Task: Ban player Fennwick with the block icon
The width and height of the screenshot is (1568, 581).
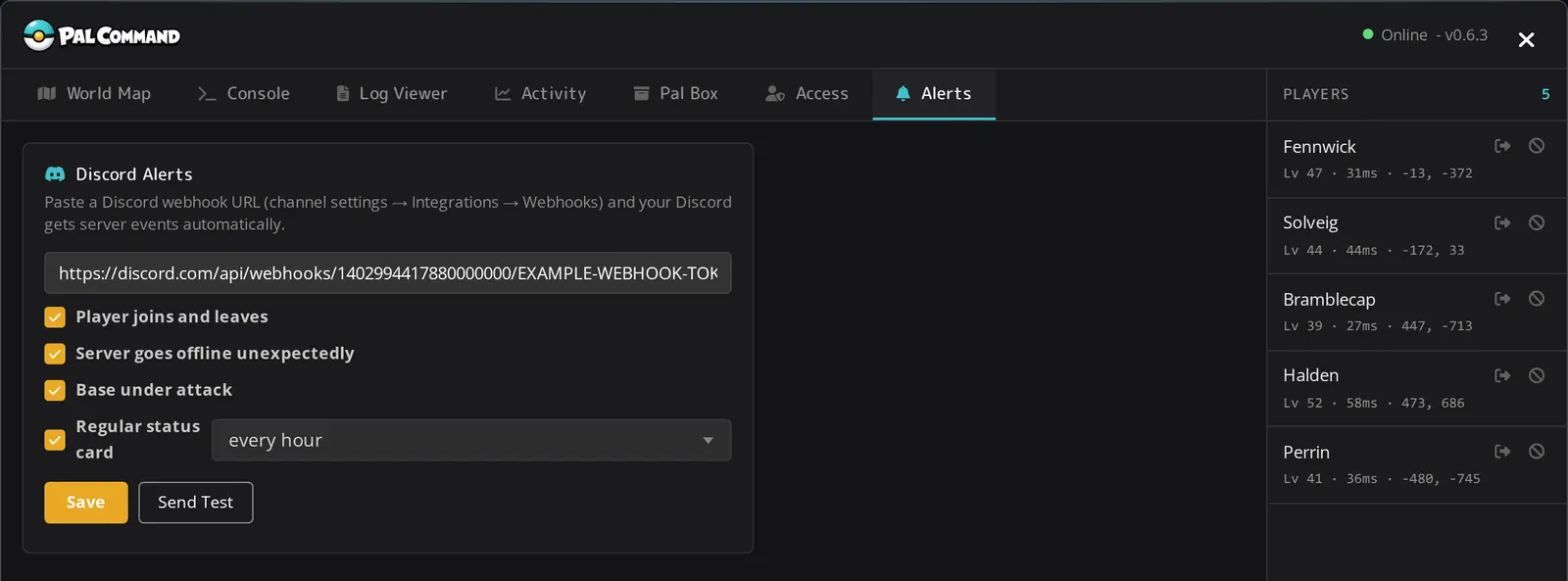Action: pyautogui.click(x=1537, y=146)
